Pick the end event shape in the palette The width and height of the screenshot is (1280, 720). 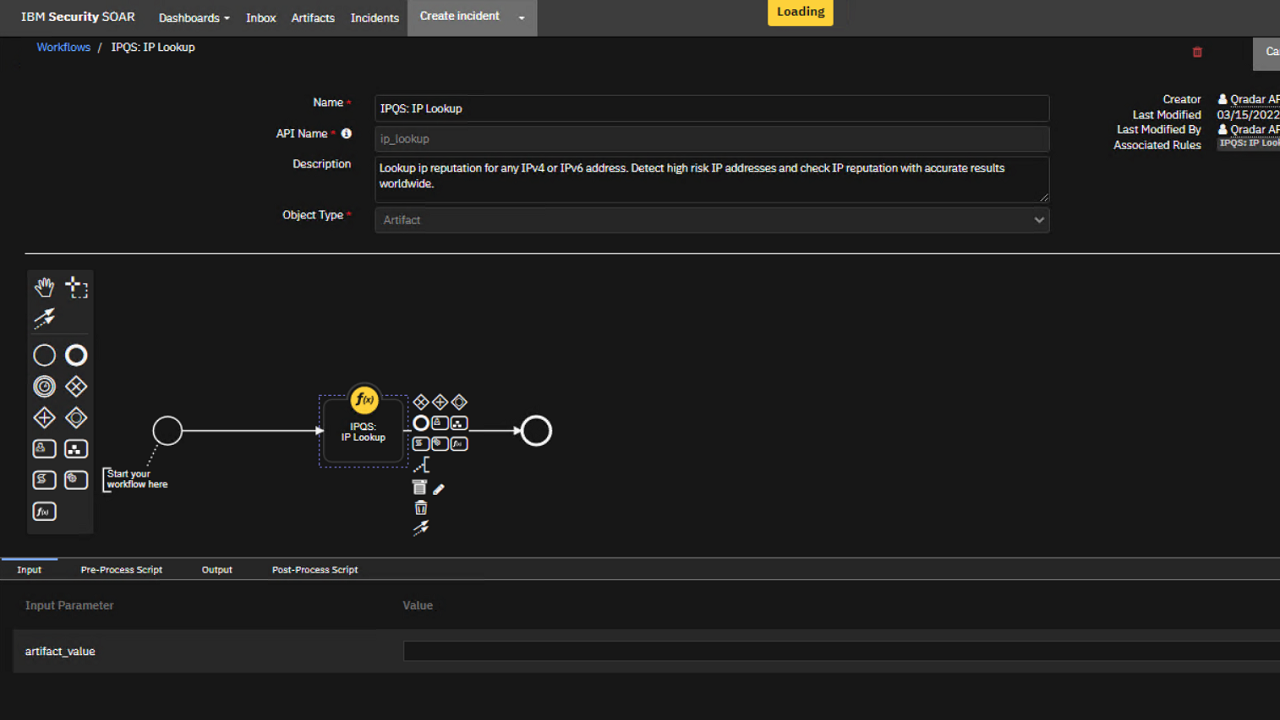pyautogui.click(x=76, y=355)
